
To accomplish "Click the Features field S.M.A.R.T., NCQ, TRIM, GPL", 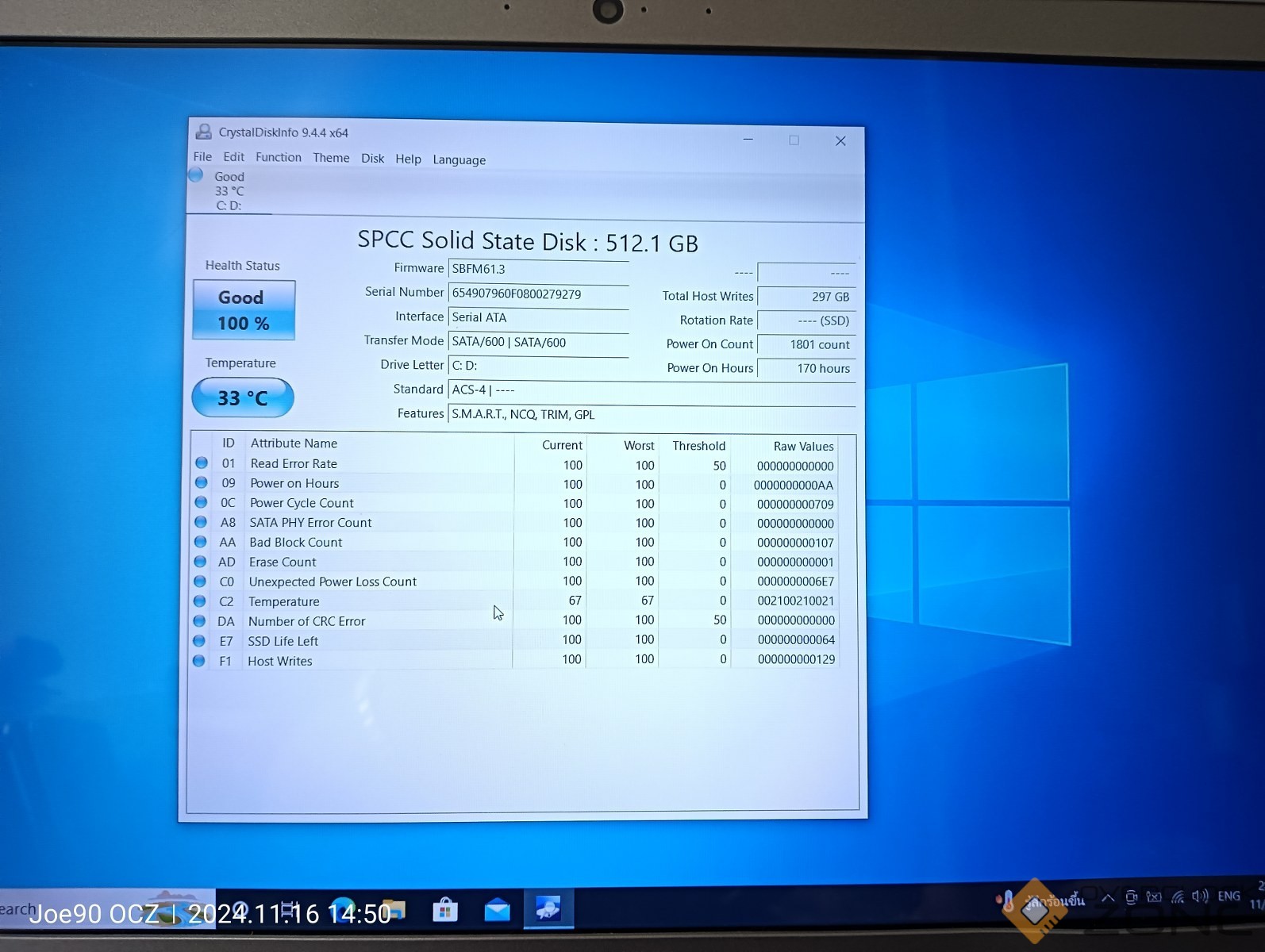I will [x=652, y=414].
